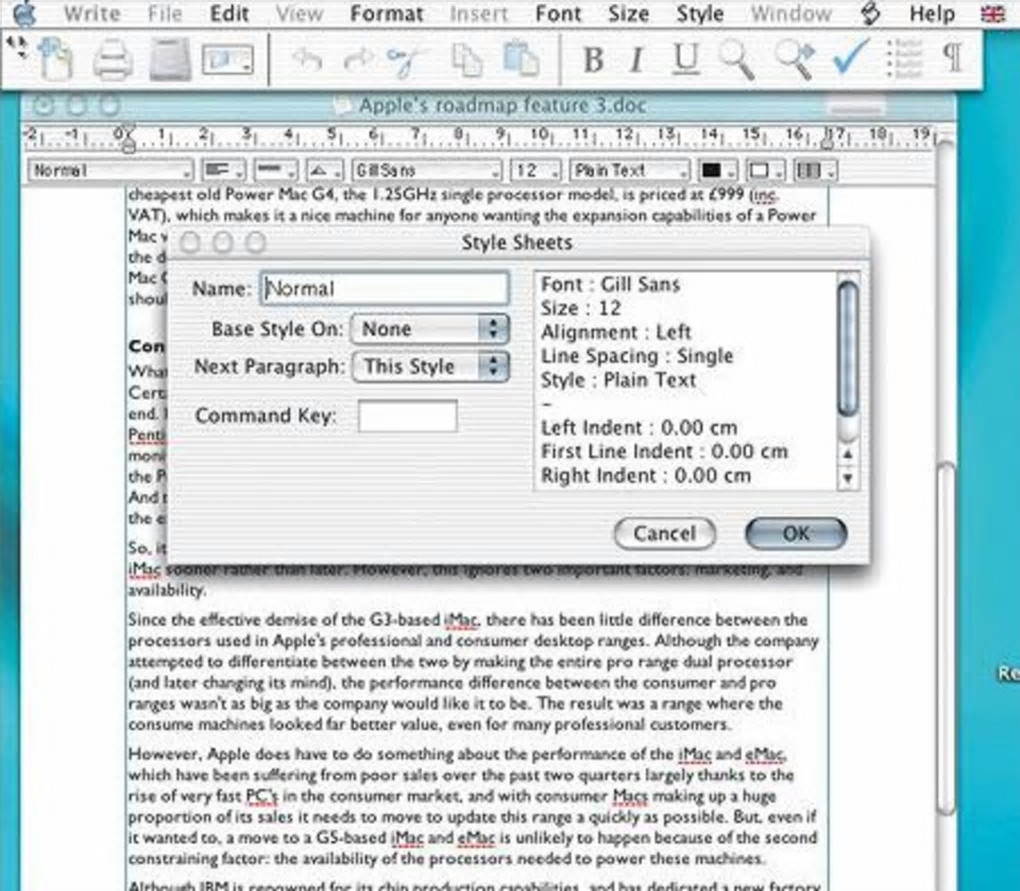This screenshot has height=891, width=1020.
Task: Click 'Left Indent : 0.00 cm' attribute line
Action: 639,428
